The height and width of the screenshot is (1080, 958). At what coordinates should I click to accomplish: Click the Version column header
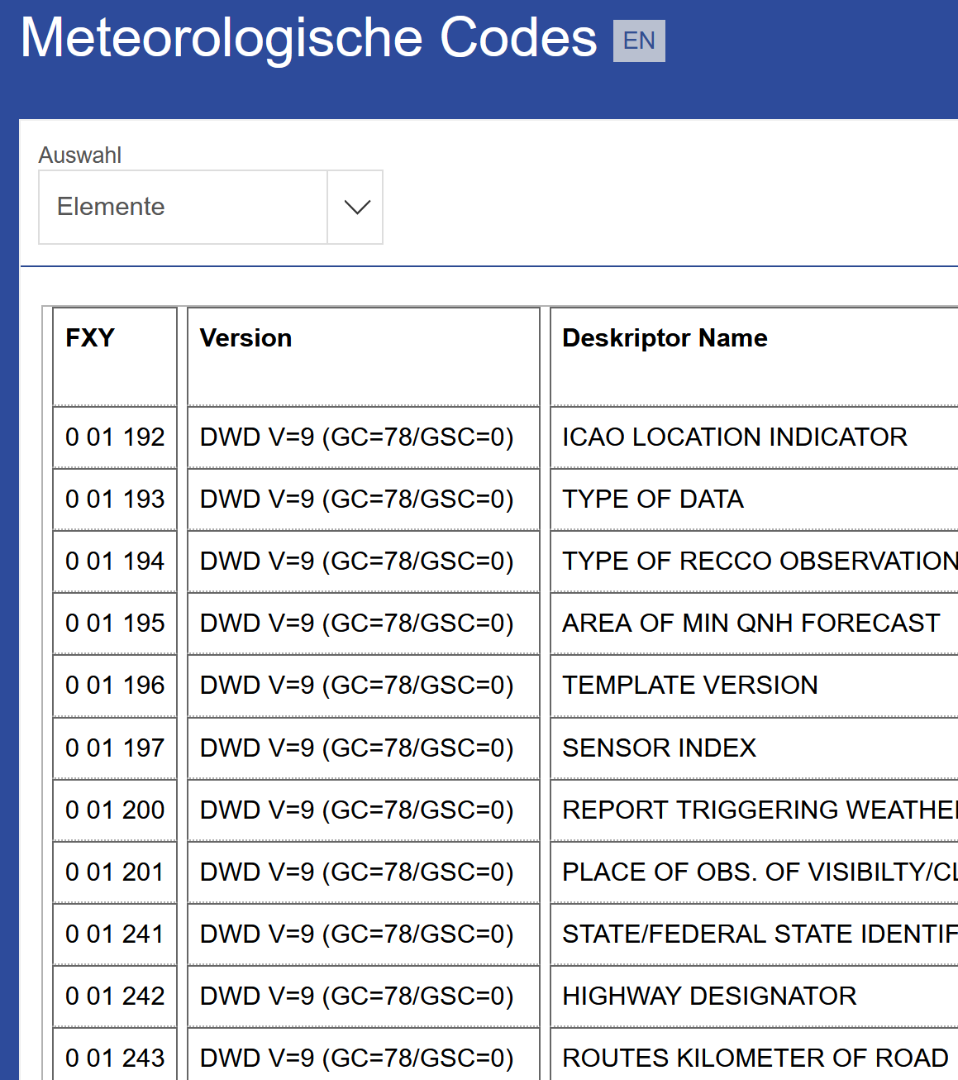[246, 338]
